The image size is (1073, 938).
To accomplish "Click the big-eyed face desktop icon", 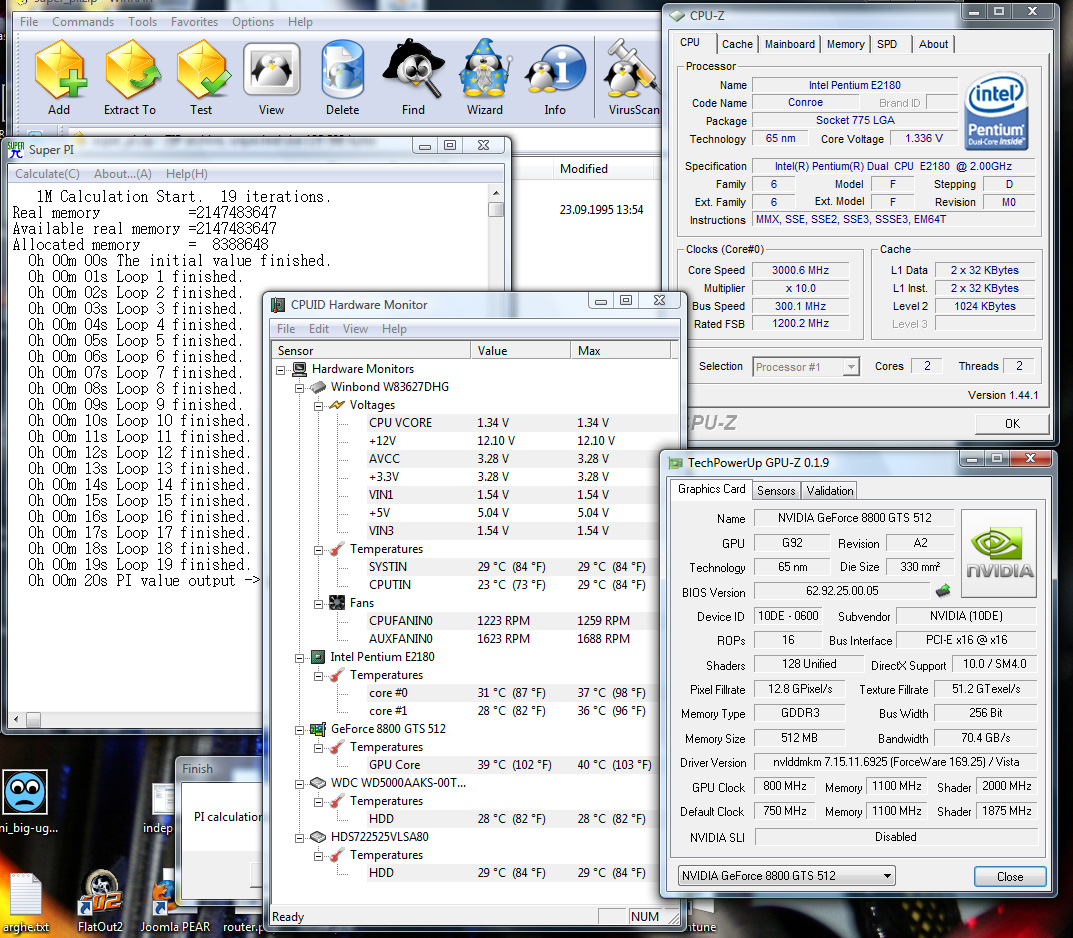I will click(x=25, y=792).
